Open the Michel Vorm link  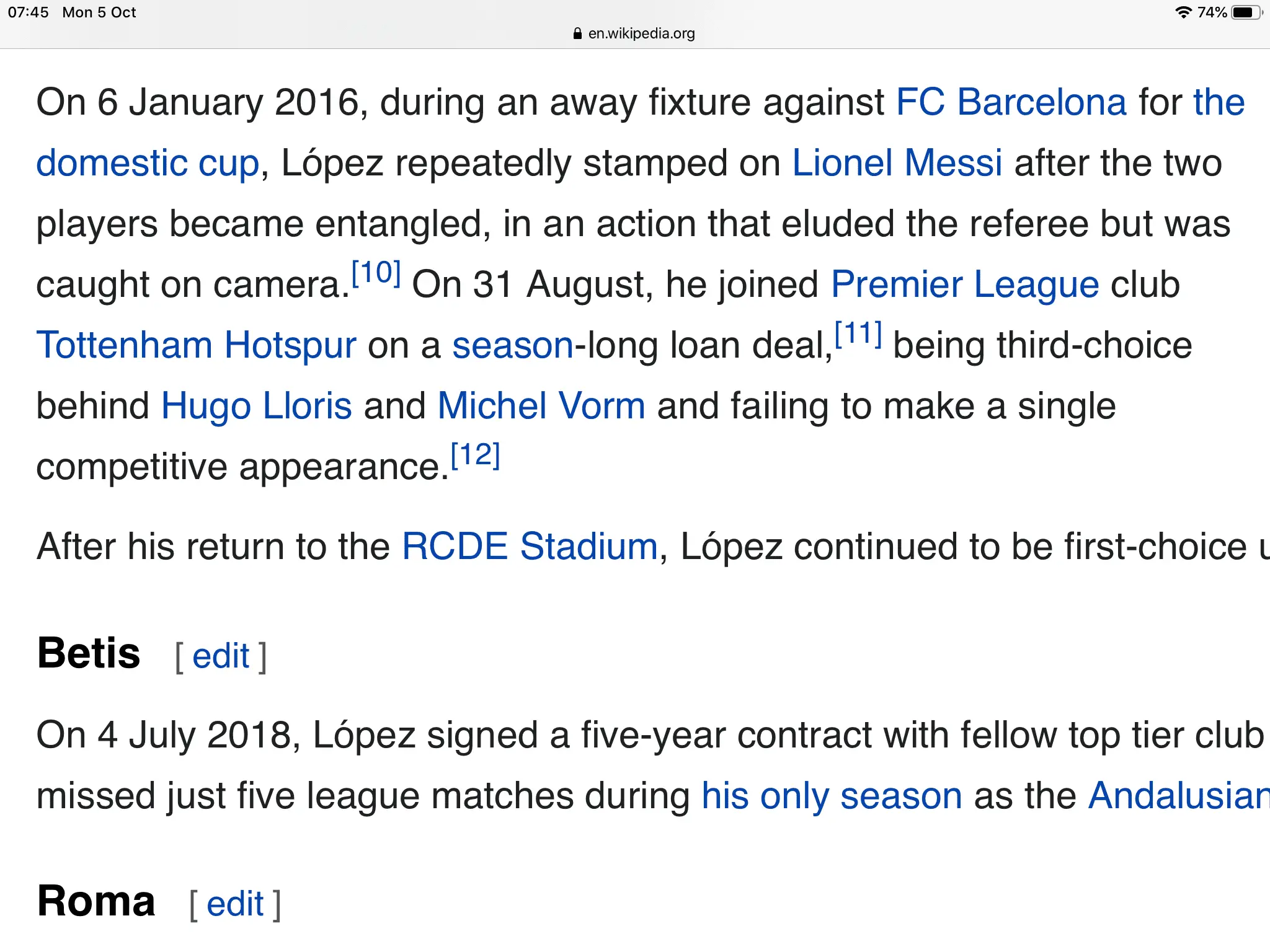(x=541, y=406)
